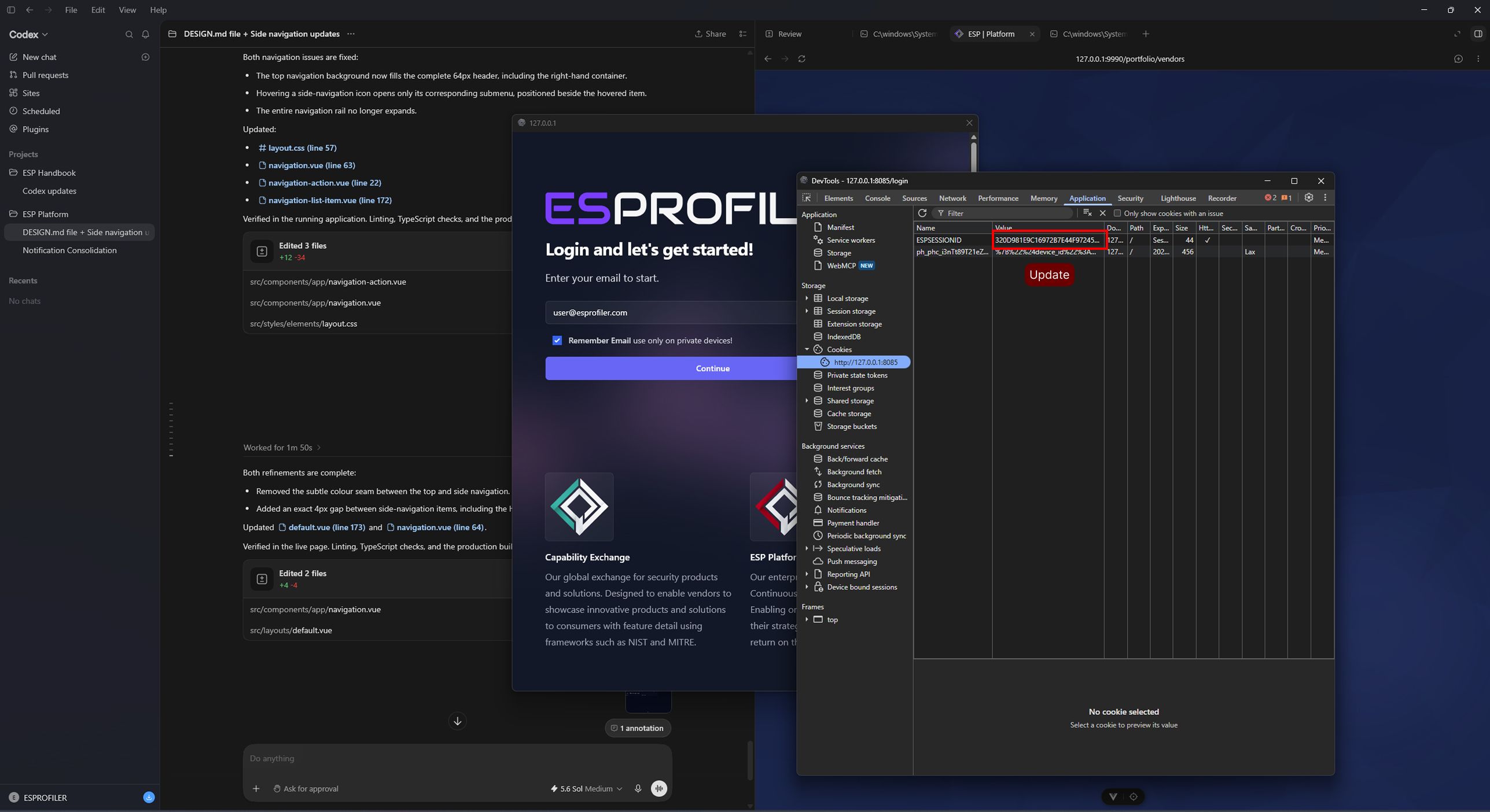1490x812 pixels.
Task: Open the DevTools customize kebab menu
Action: (1325, 198)
